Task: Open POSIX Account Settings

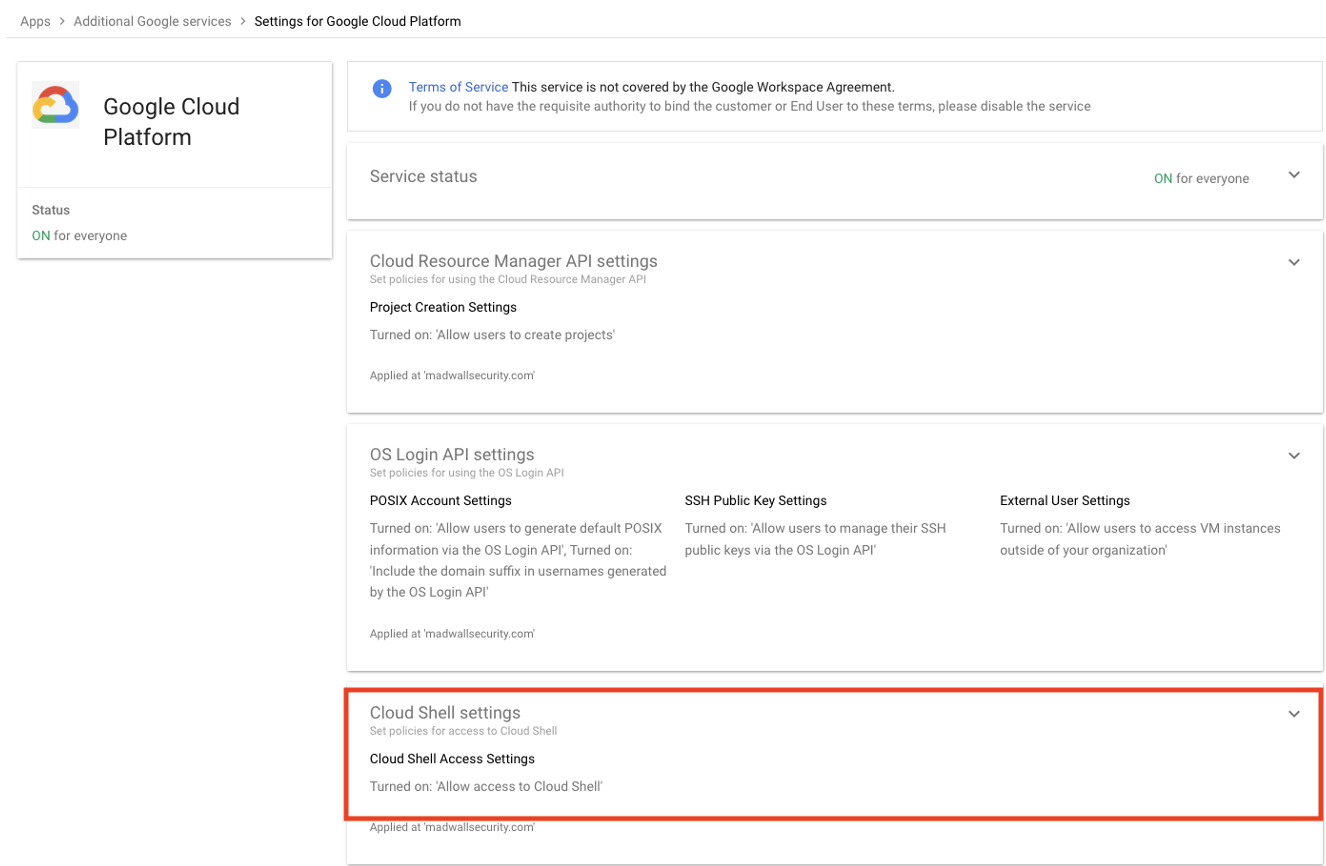Action: [x=440, y=500]
